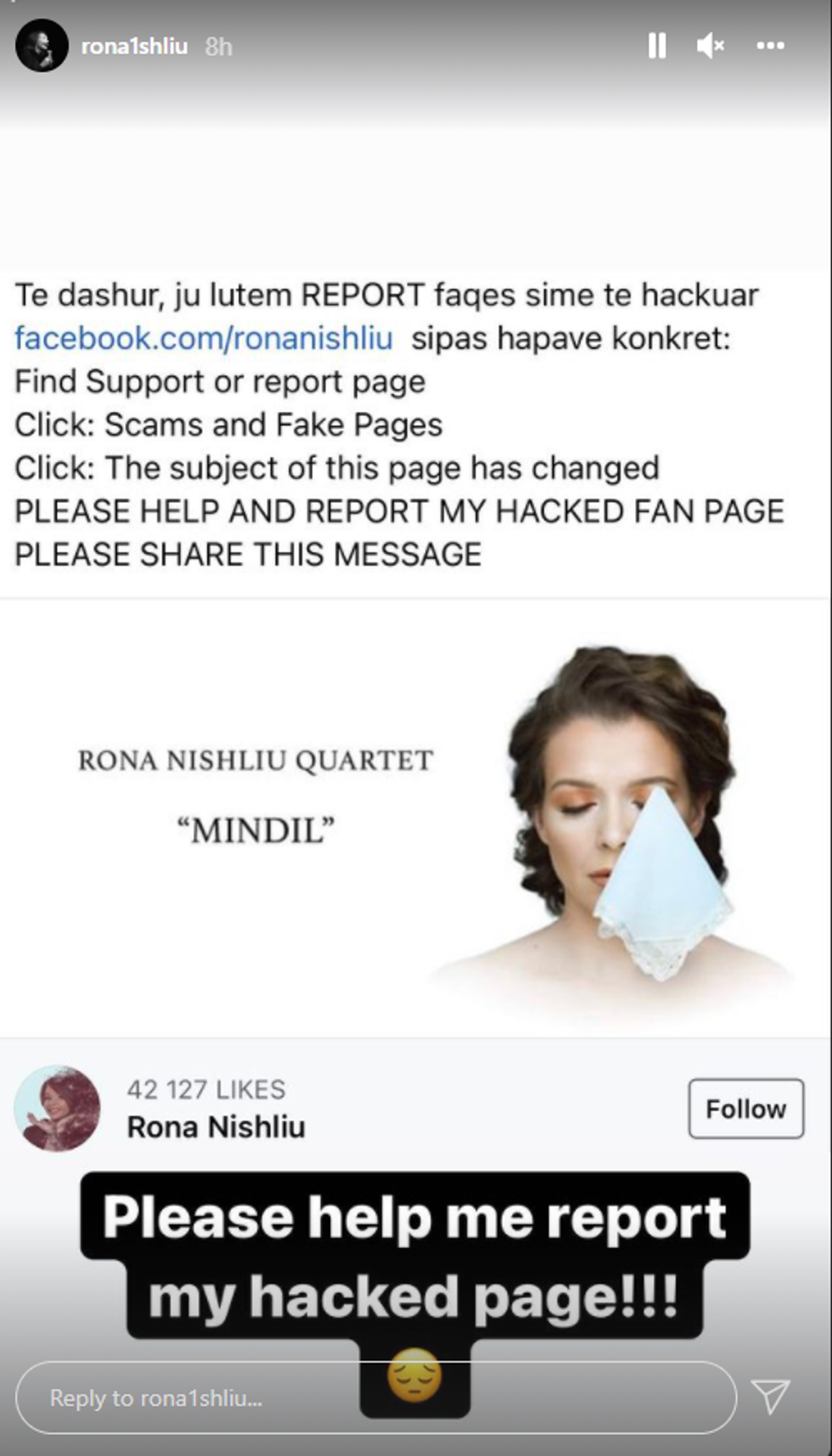The image size is (832, 1456).
Task: Click the RONA NISHLIU QUARTET heading
Action: tap(256, 761)
